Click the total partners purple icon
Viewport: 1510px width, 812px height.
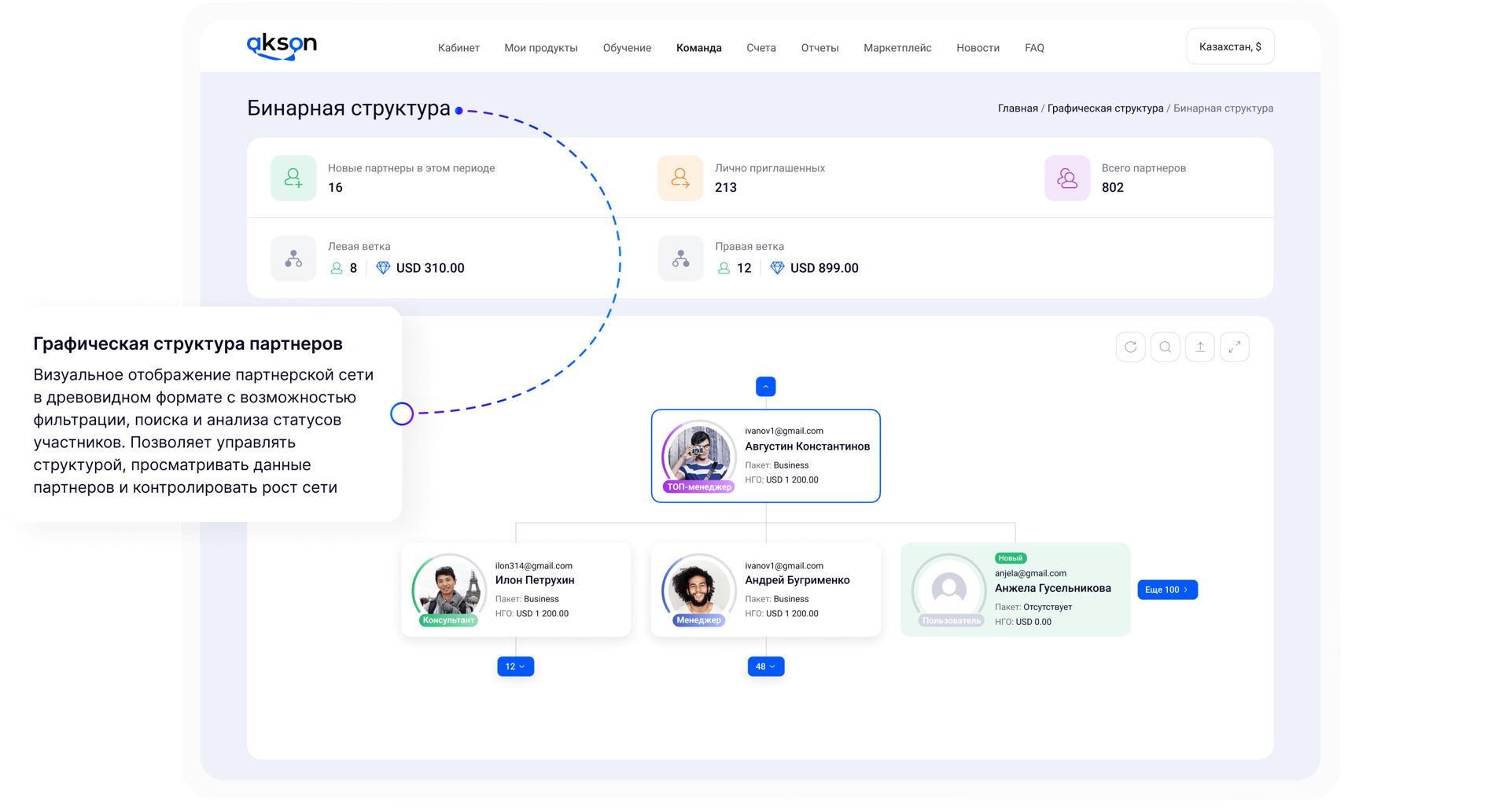click(x=1067, y=178)
